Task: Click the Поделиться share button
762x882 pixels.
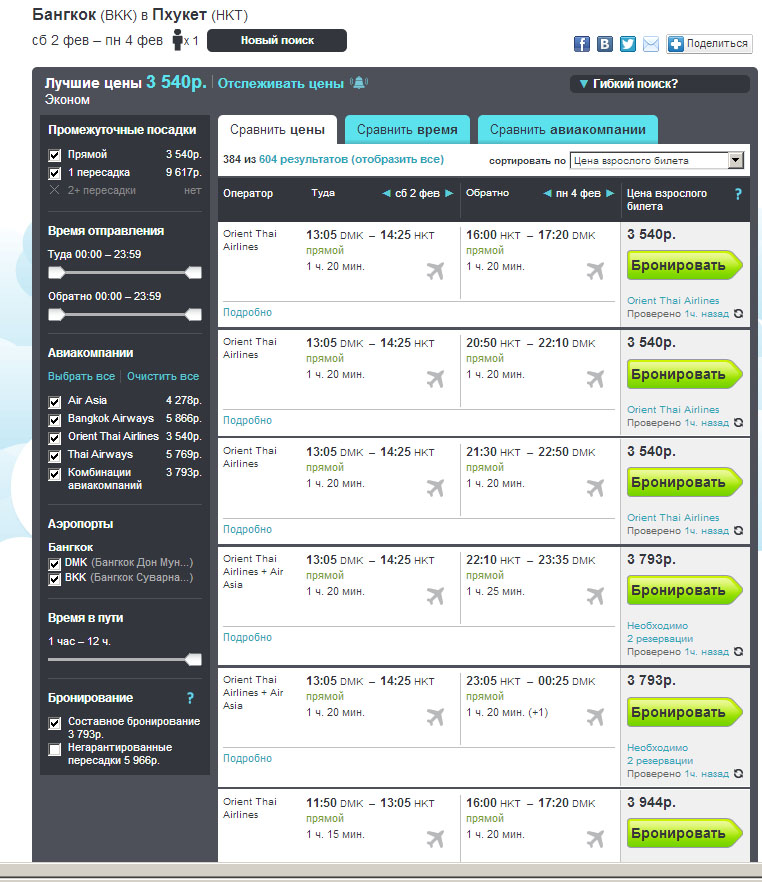Action: [x=709, y=43]
